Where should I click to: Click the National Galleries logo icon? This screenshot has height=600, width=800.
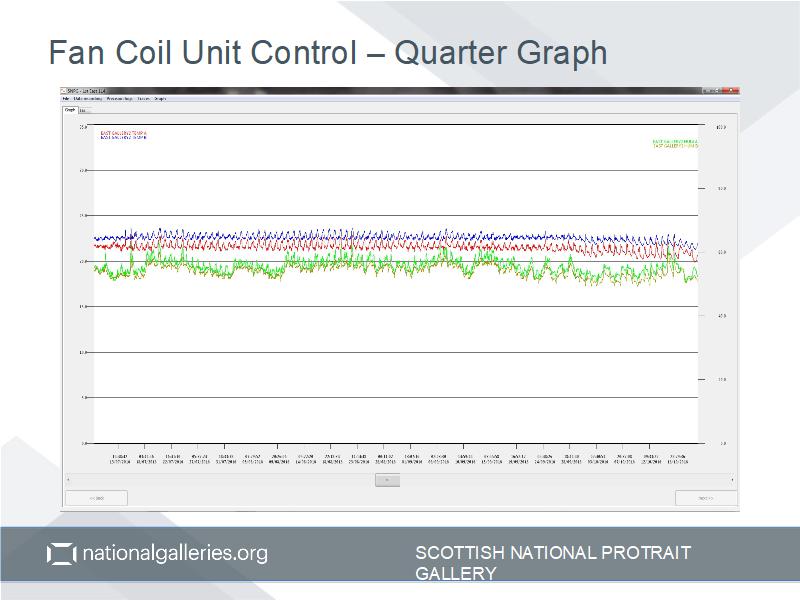pos(62,554)
